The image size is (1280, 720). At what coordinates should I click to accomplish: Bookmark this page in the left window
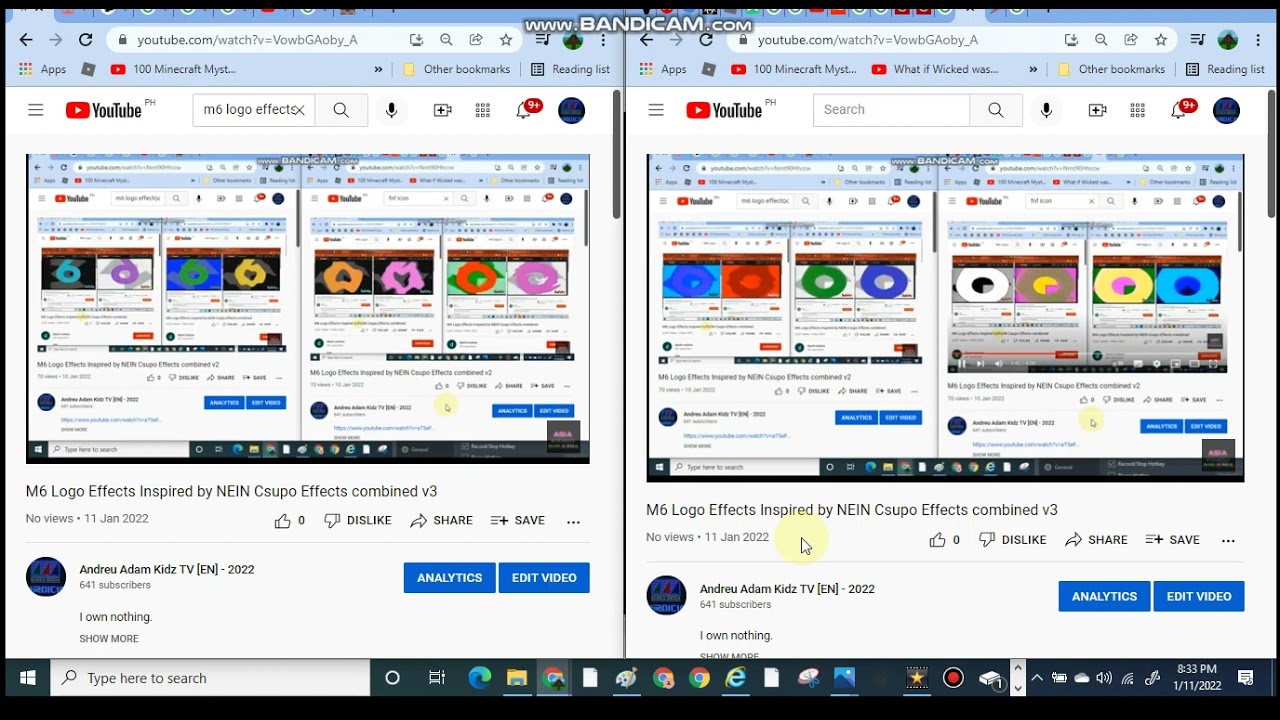click(506, 40)
